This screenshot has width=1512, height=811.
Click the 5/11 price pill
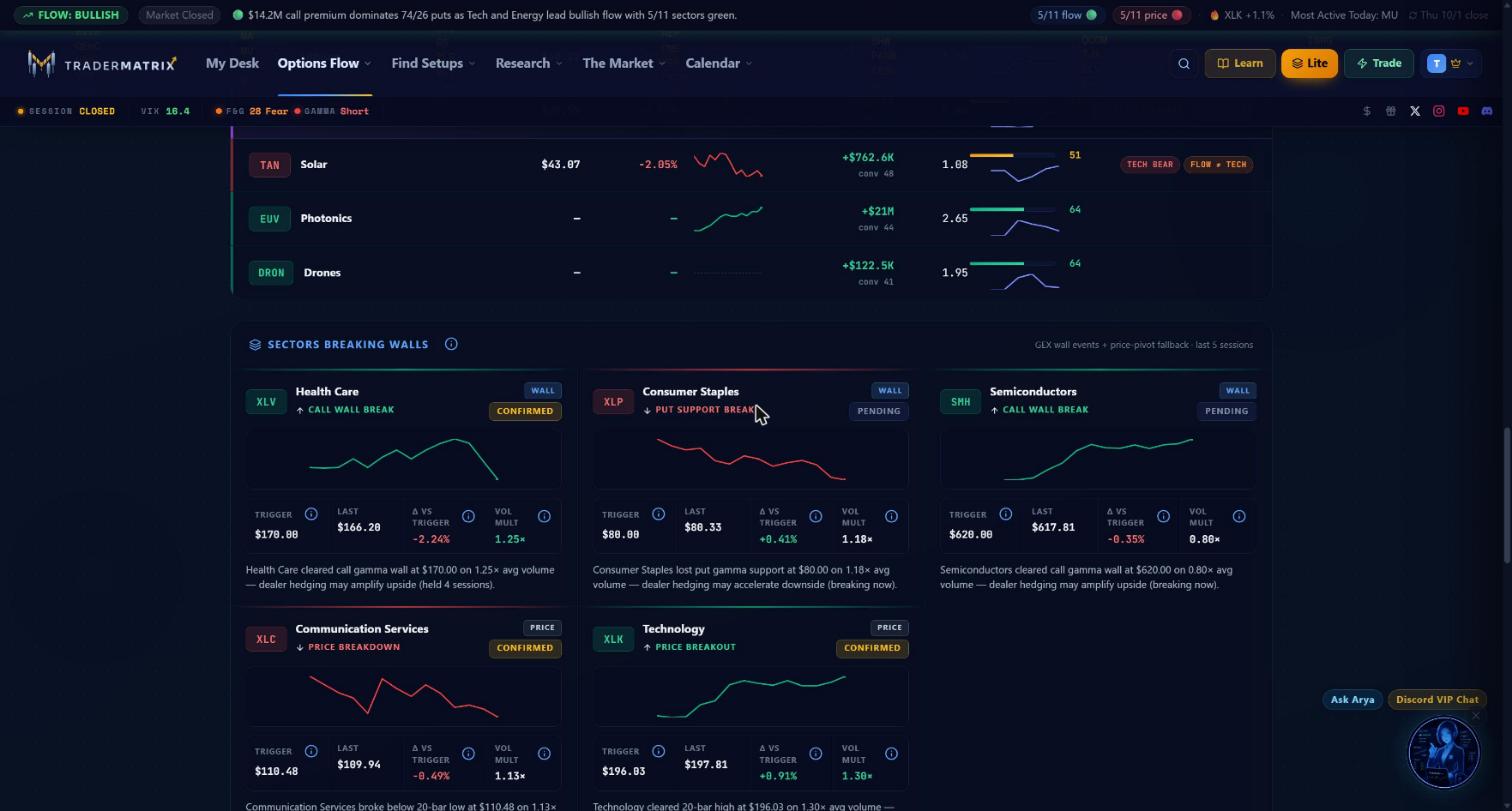click(1151, 15)
